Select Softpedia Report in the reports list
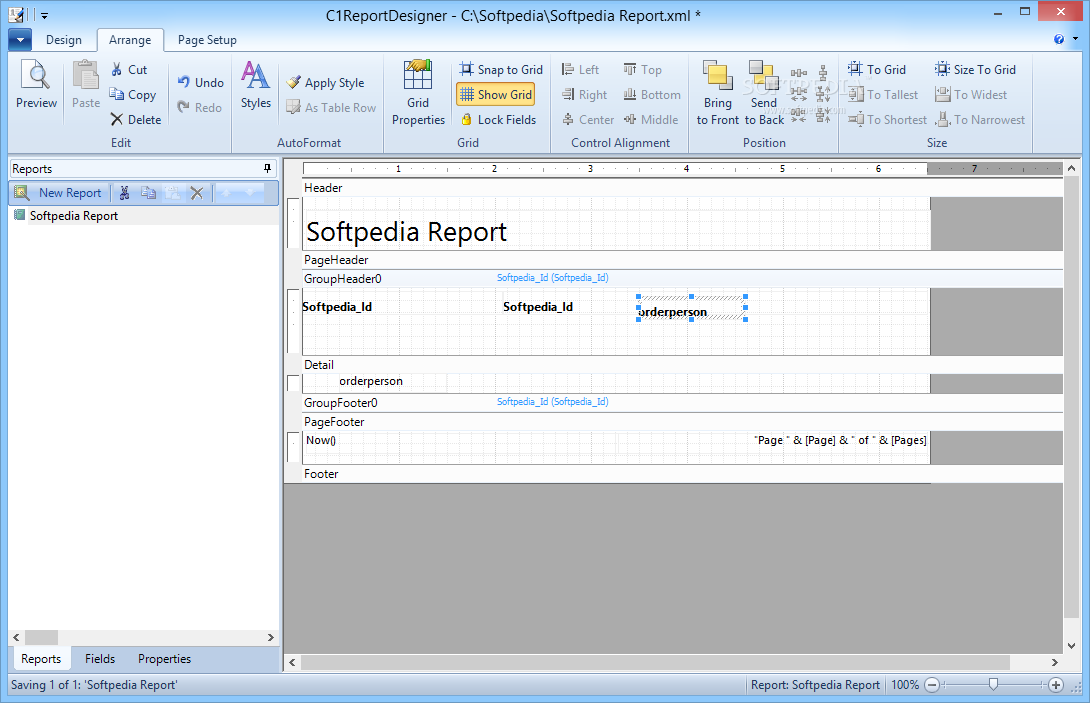 click(74, 216)
